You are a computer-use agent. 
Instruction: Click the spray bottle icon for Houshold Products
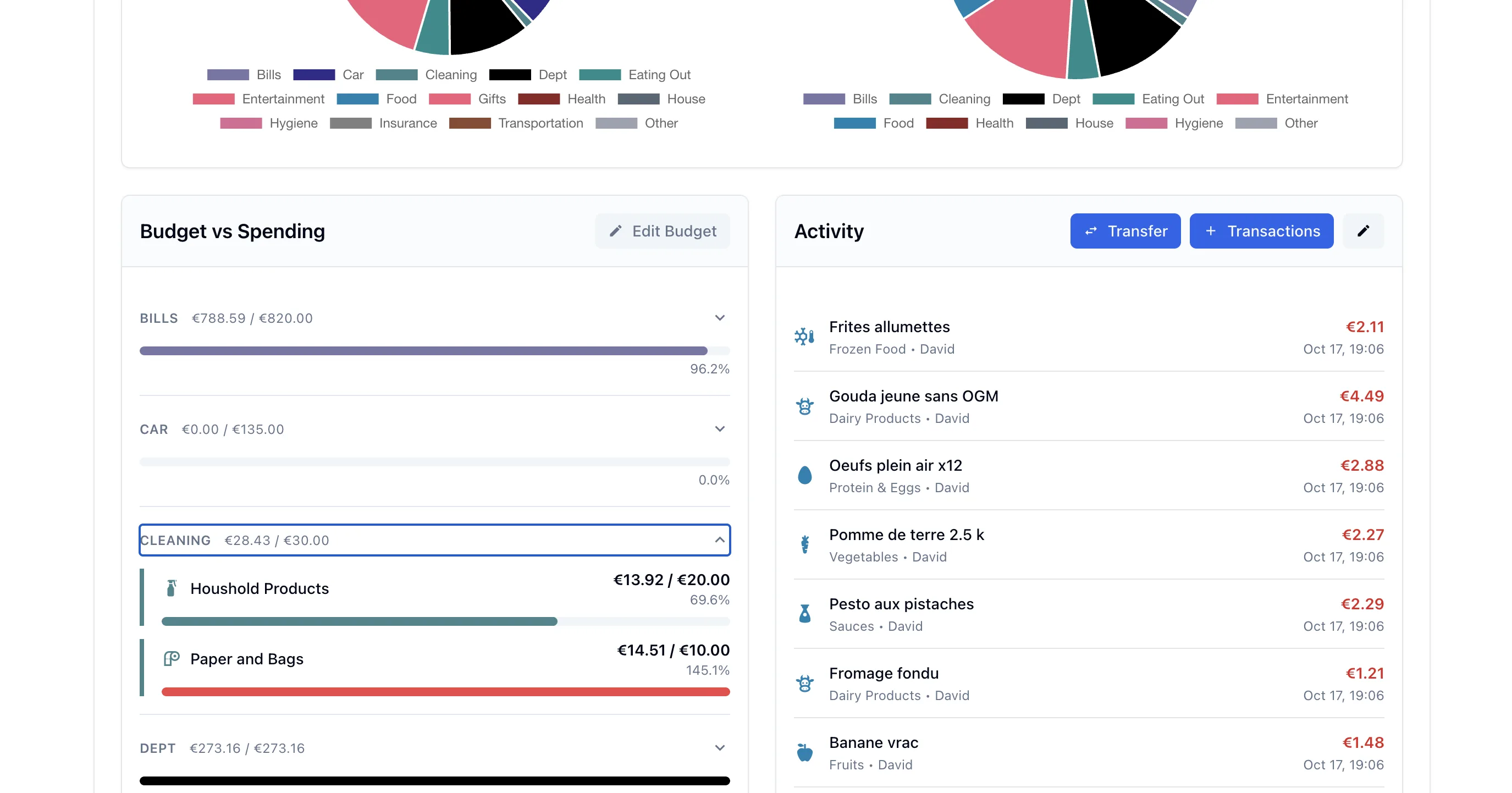172,588
